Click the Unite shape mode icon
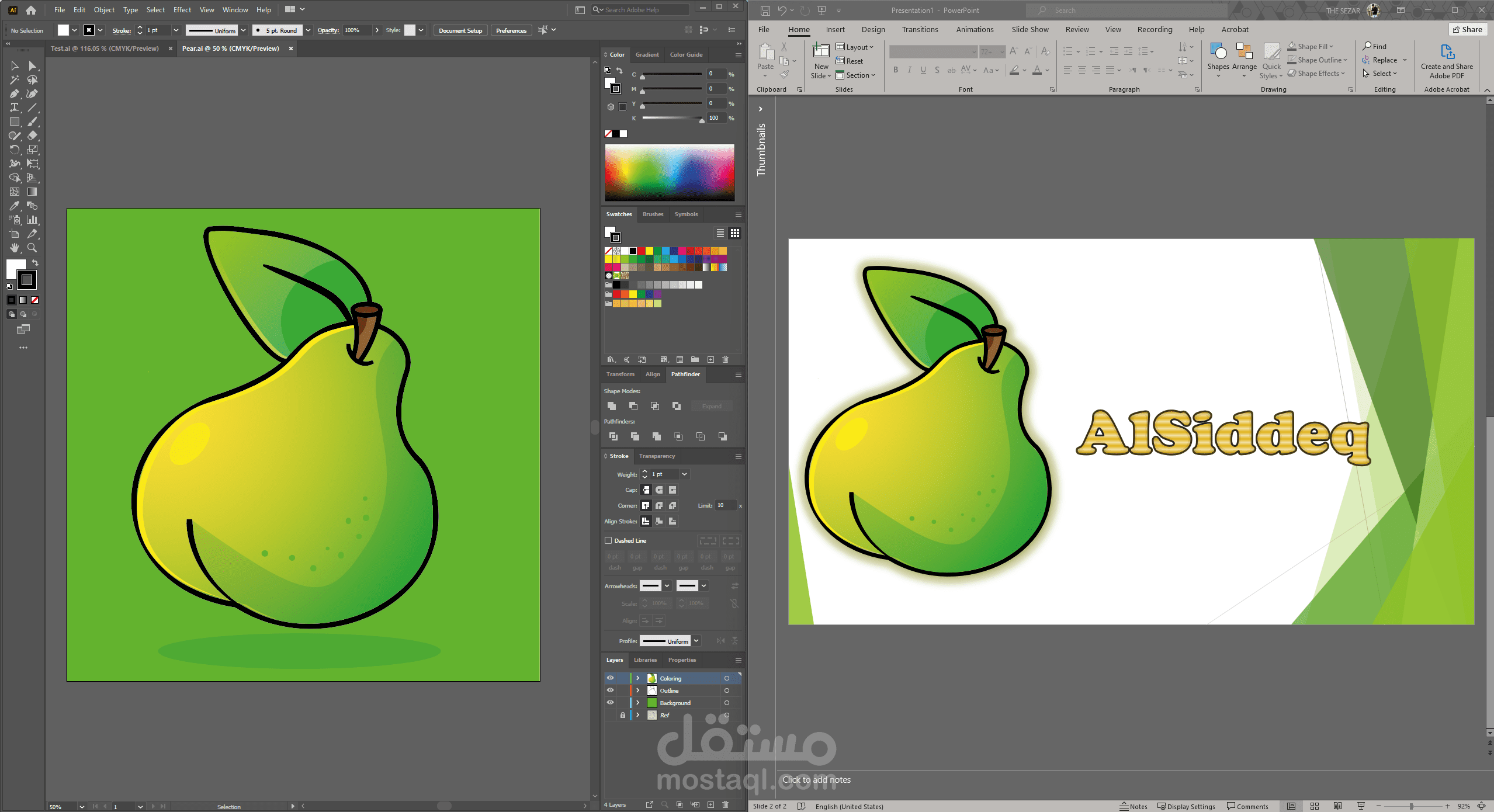 612,406
